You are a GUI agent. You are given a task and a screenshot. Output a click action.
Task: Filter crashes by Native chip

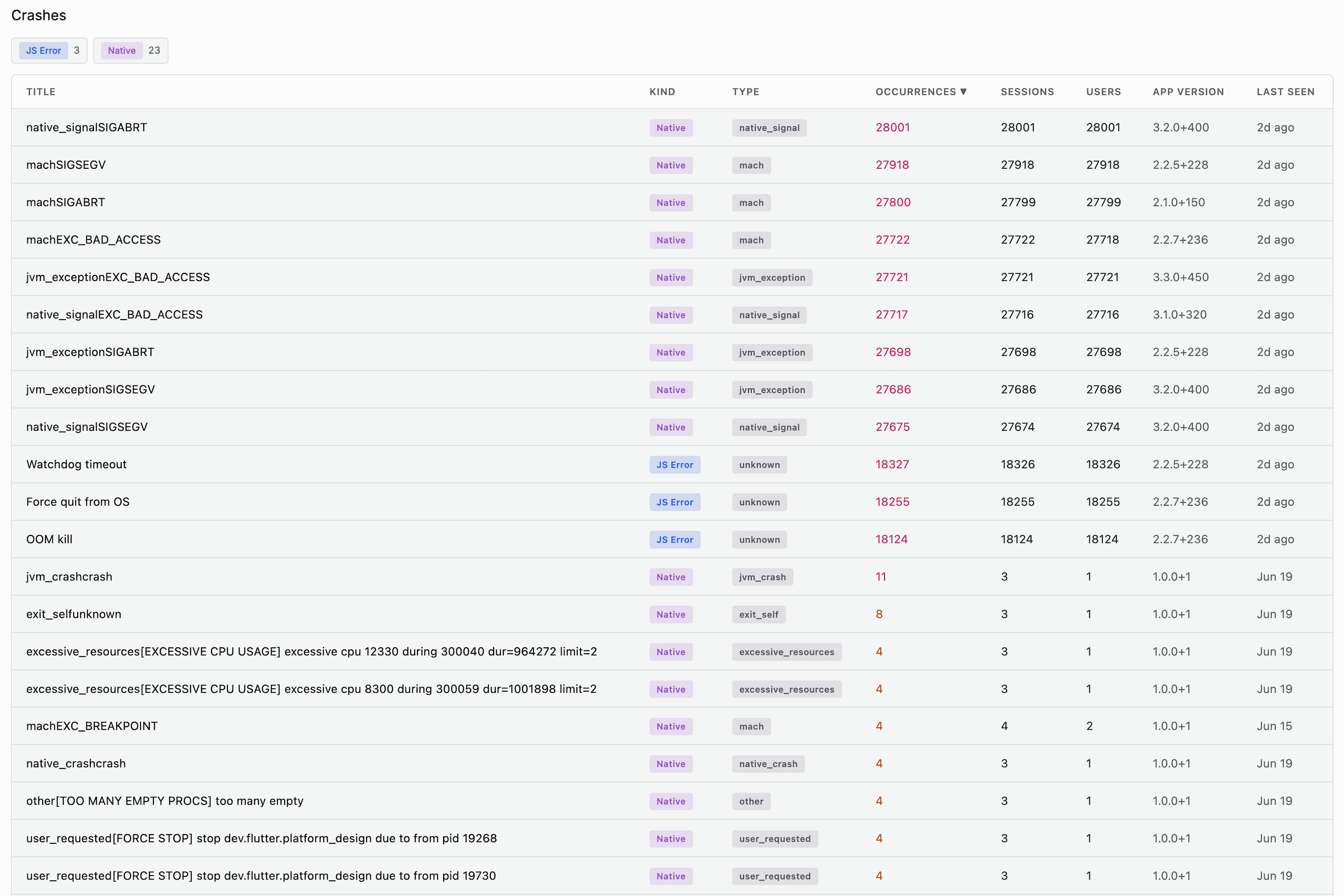point(131,50)
